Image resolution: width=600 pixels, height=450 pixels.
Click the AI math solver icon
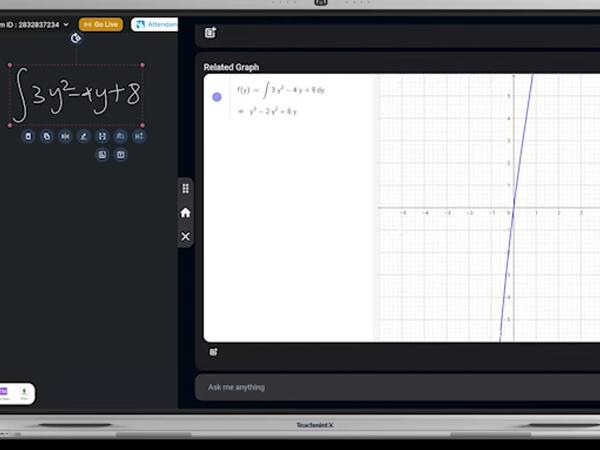(x=139, y=136)
